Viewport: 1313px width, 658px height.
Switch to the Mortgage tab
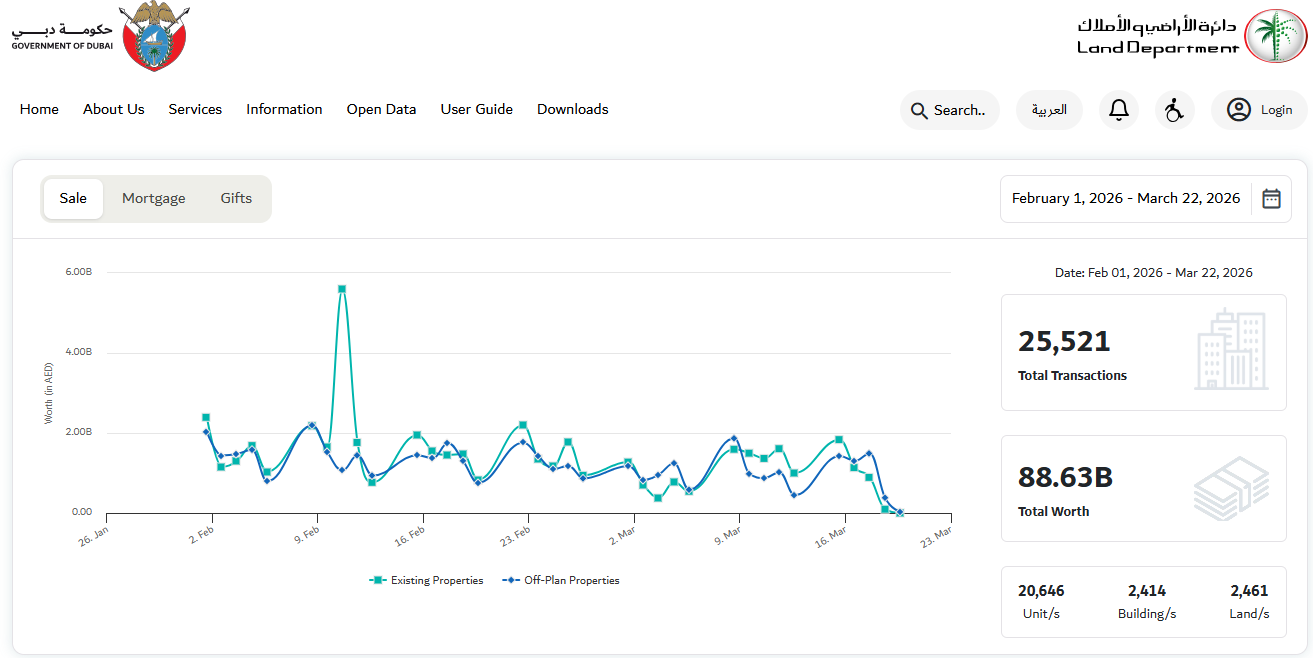pyautogui.click(x=153, y=198)
